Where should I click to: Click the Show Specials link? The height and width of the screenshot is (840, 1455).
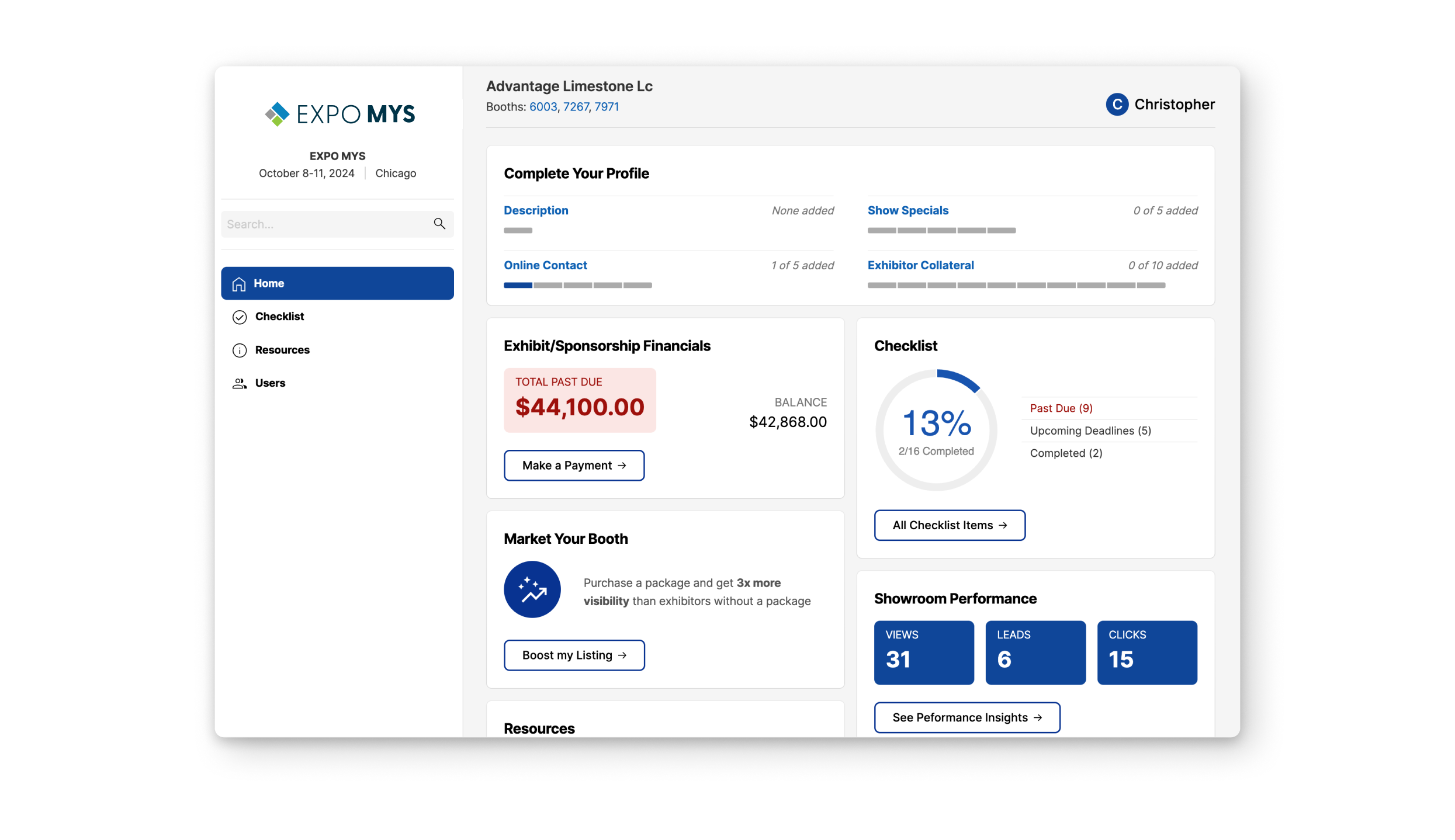[907, 210]
